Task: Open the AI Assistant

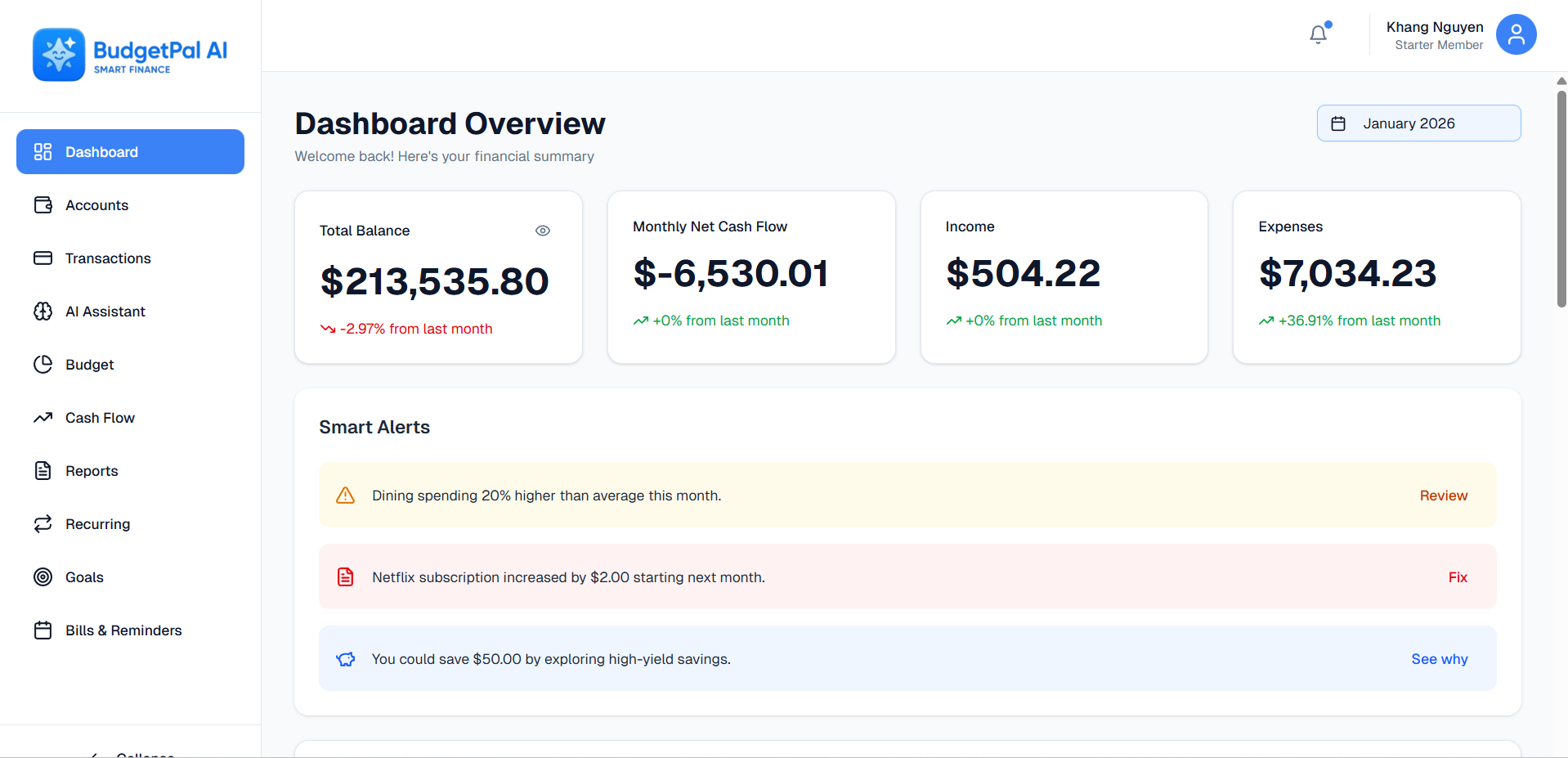Action: [43, 311]
